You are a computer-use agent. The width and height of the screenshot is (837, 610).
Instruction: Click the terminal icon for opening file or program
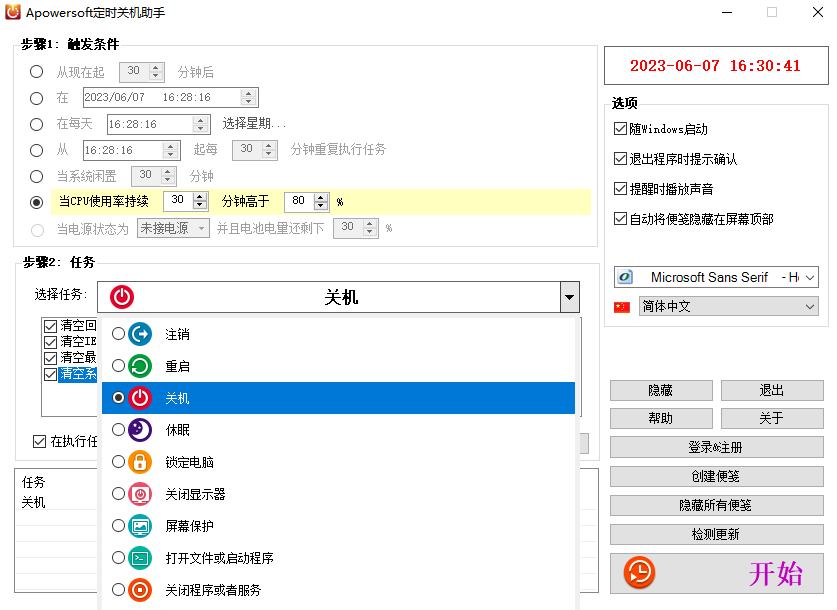point(140,558)
